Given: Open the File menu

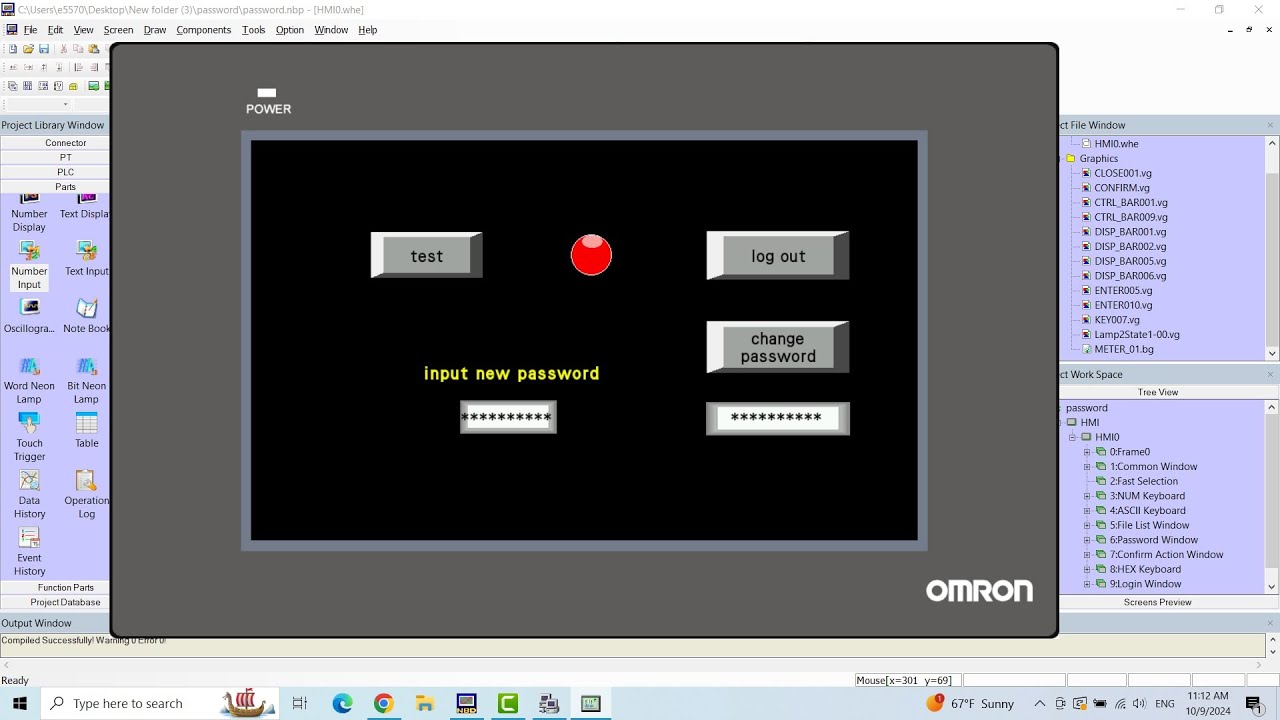Looking at the screenshot, I should click(x=30, y=30).
